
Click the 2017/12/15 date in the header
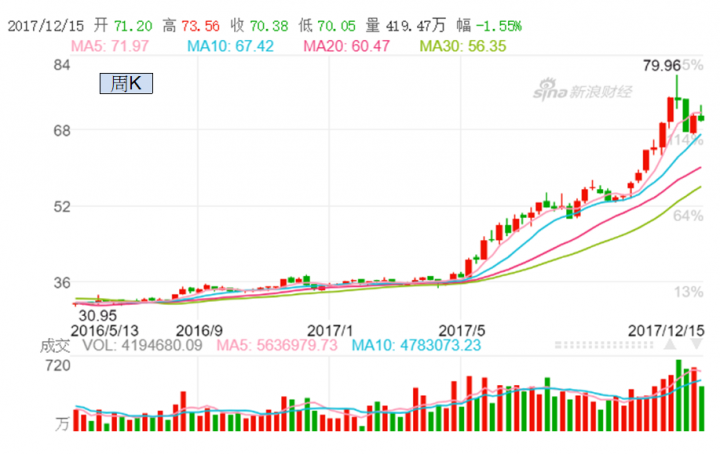pyautogui.click(x=46, y=26)
